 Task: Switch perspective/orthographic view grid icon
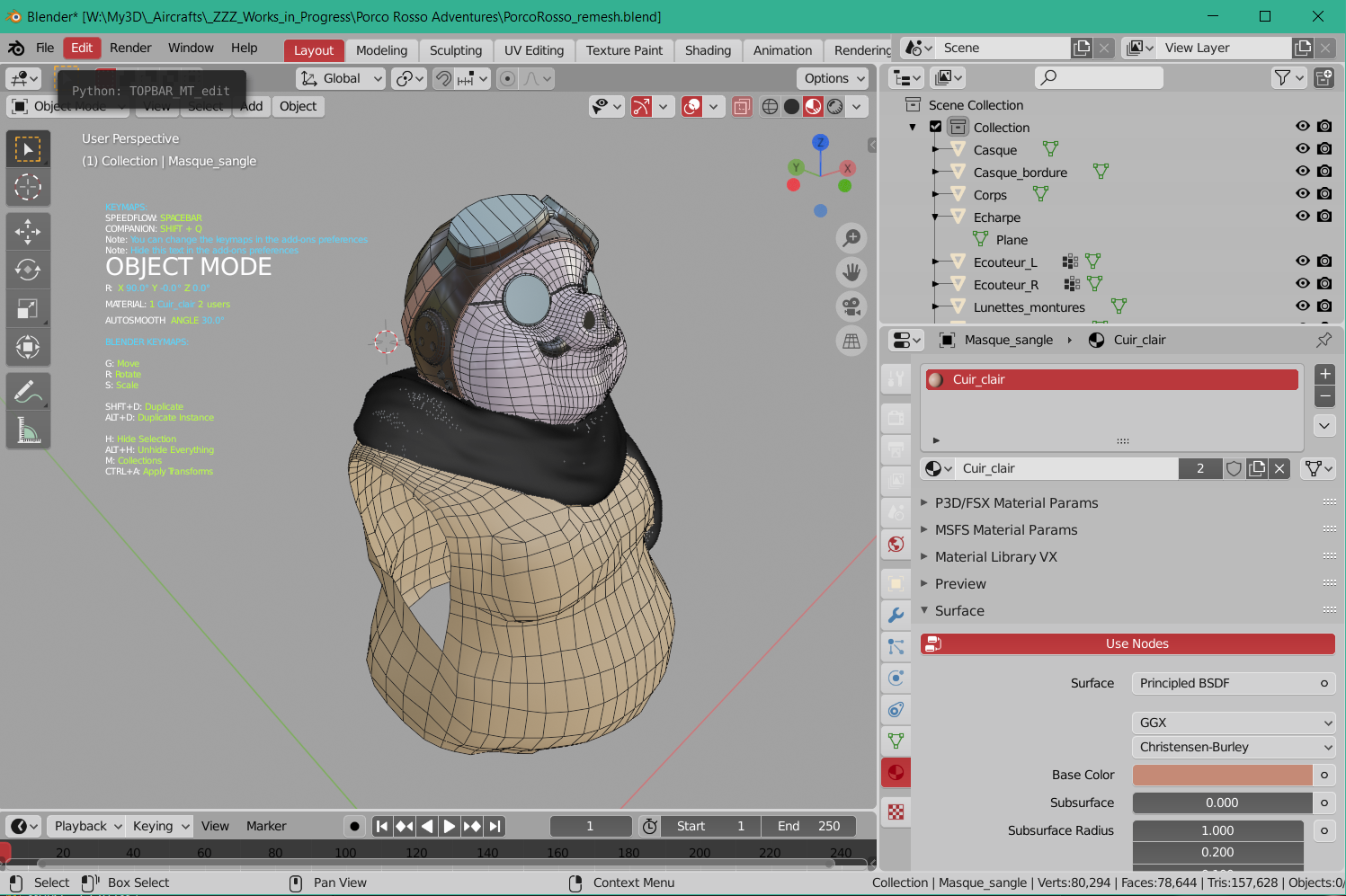(851, 341)
